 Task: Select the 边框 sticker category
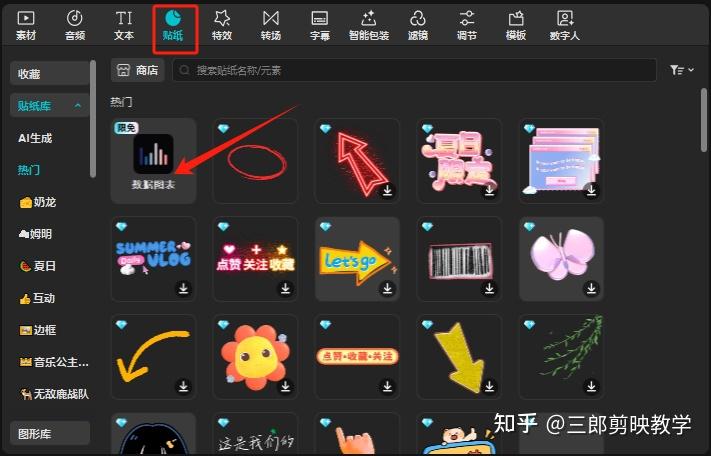point(38,330)
